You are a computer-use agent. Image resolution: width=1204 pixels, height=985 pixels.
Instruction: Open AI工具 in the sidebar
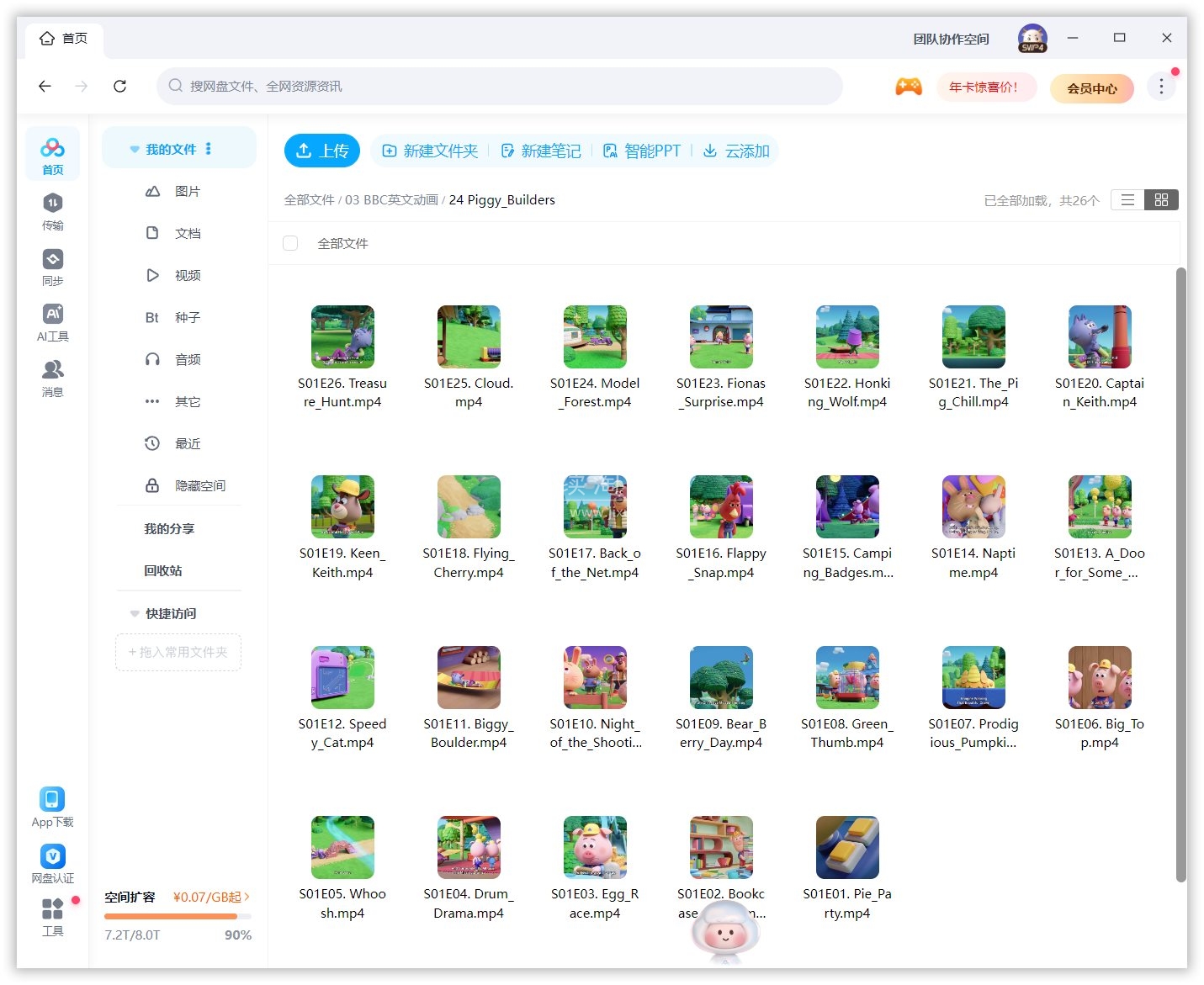point(52,322)
